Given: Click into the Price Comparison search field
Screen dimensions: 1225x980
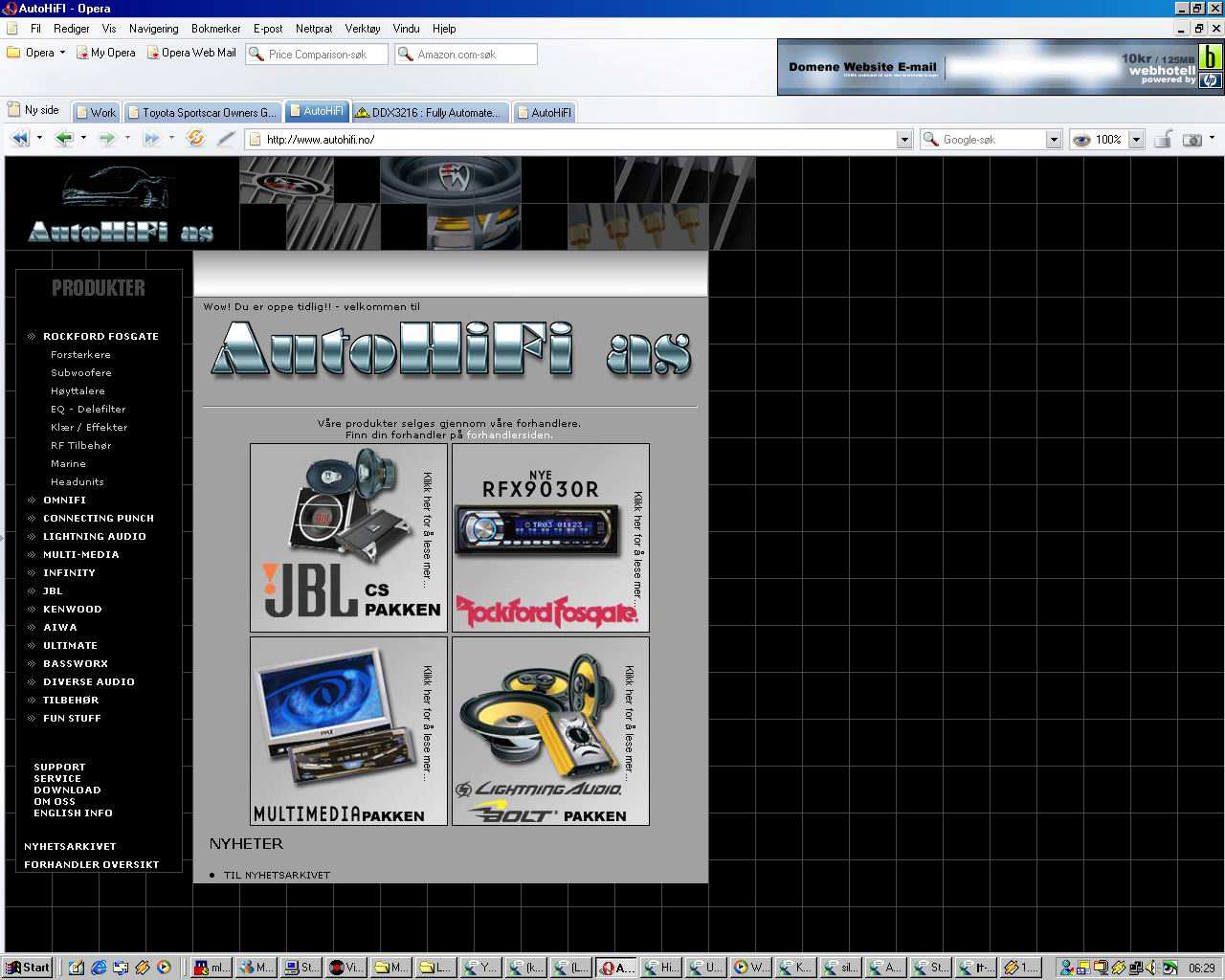Looking at the screenshot, I should coord(325,55).
